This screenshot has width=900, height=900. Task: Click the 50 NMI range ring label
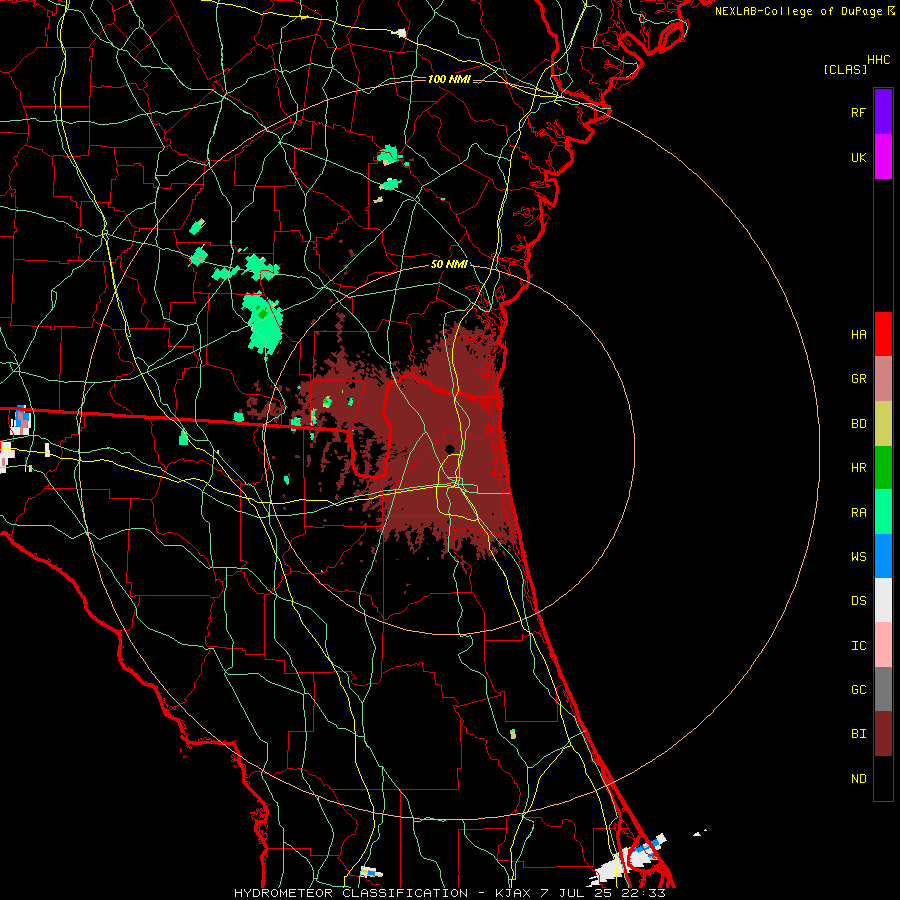tap(449, 264)
